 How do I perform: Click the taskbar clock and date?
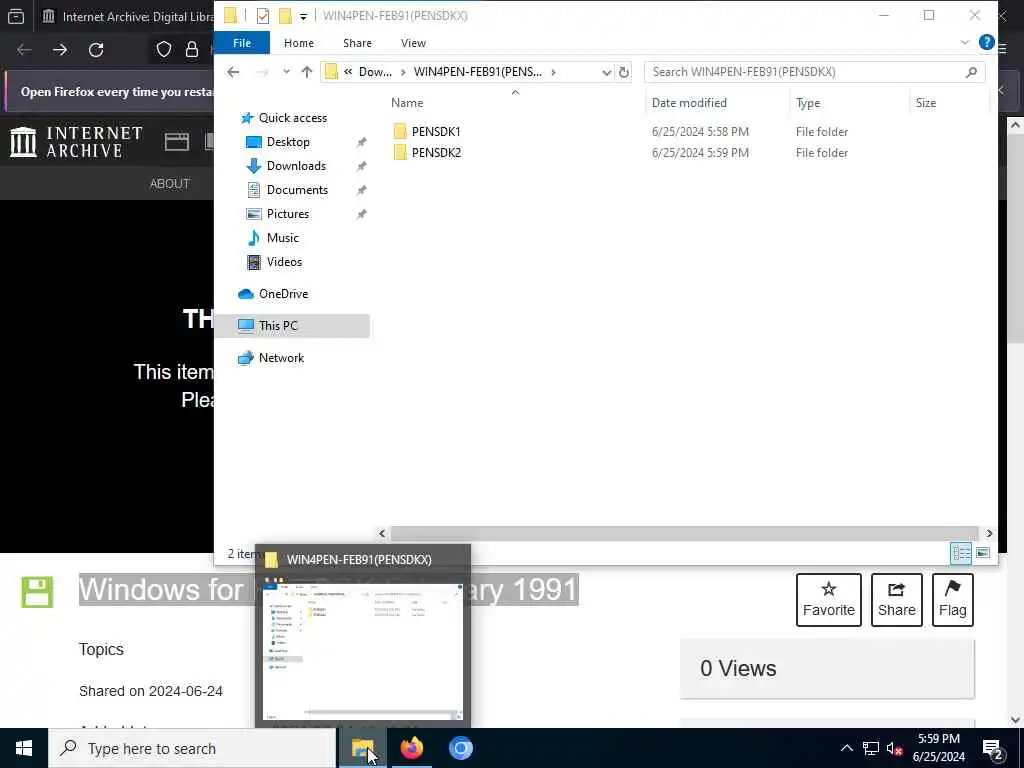[x=938, y=748]
